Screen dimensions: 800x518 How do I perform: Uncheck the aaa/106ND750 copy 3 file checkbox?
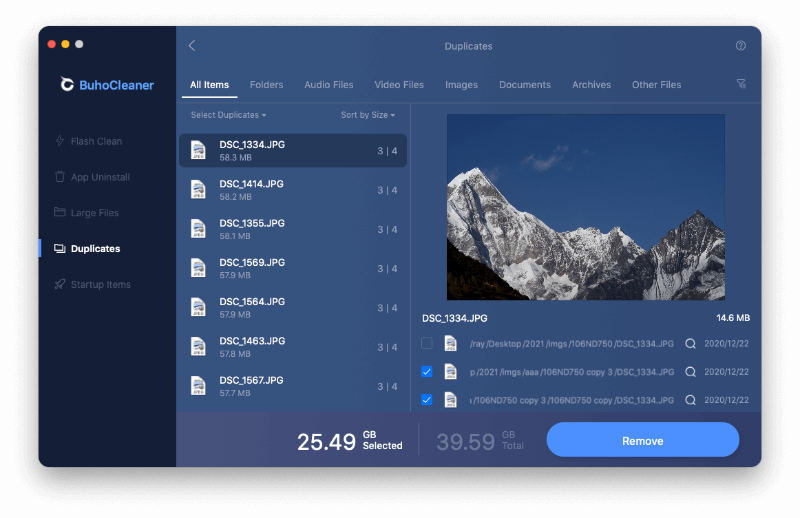[x=427, y=372]
